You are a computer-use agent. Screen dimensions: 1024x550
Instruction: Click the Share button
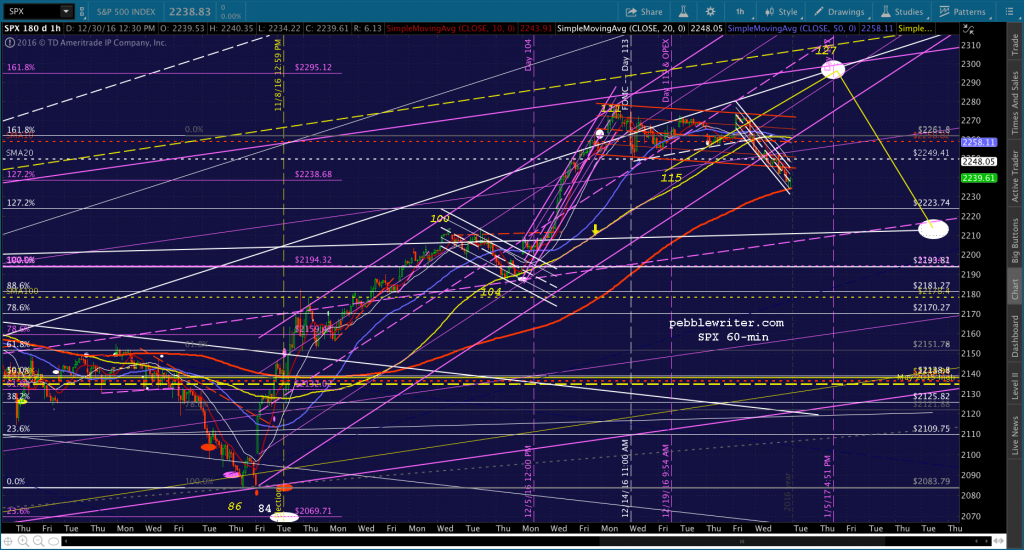tap(644, 12)
